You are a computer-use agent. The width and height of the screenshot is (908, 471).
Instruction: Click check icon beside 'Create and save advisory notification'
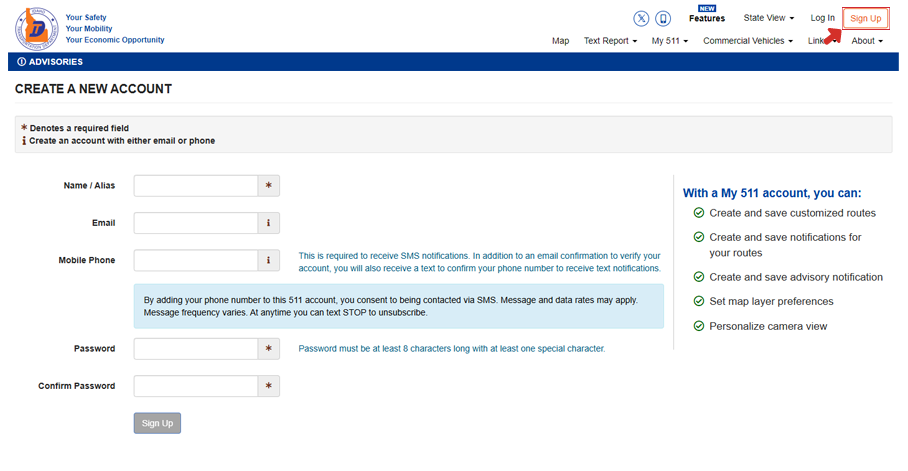click(x=699, y=277)
